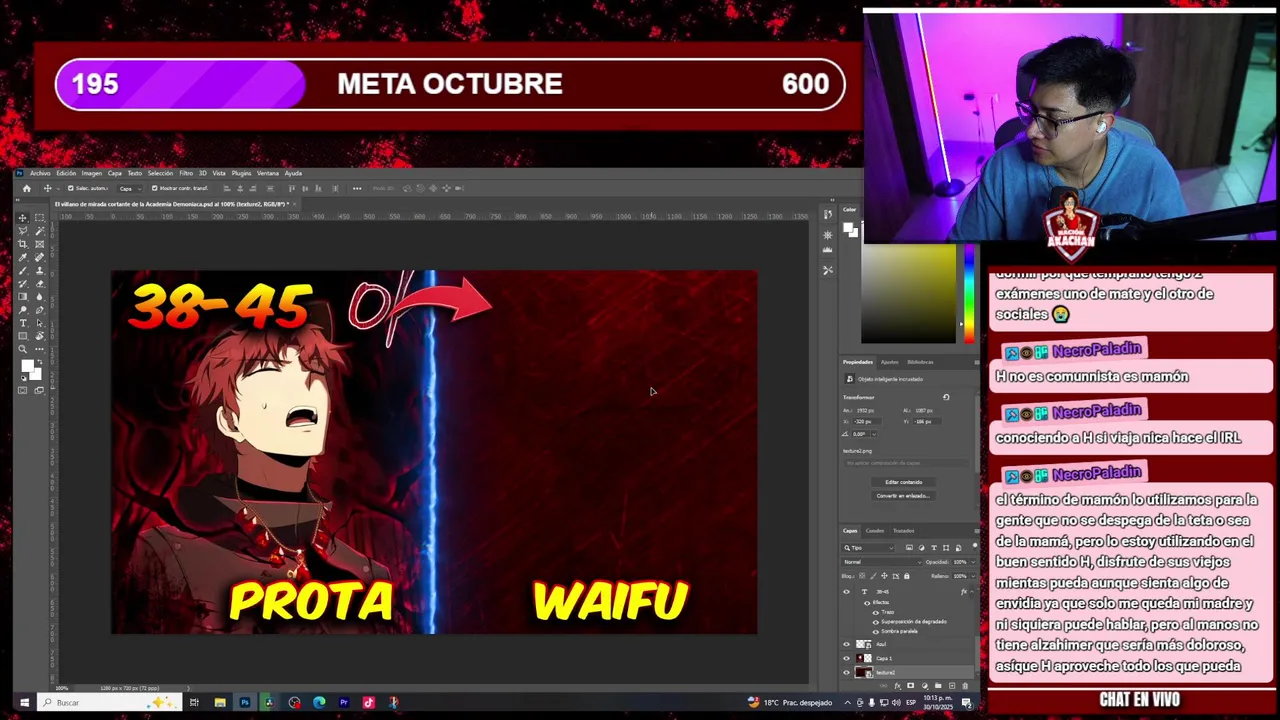Hide the 38-45 text layer
Image resolution: width=1280 pixels, height=720 pixels.
click(x=846, y=592)
